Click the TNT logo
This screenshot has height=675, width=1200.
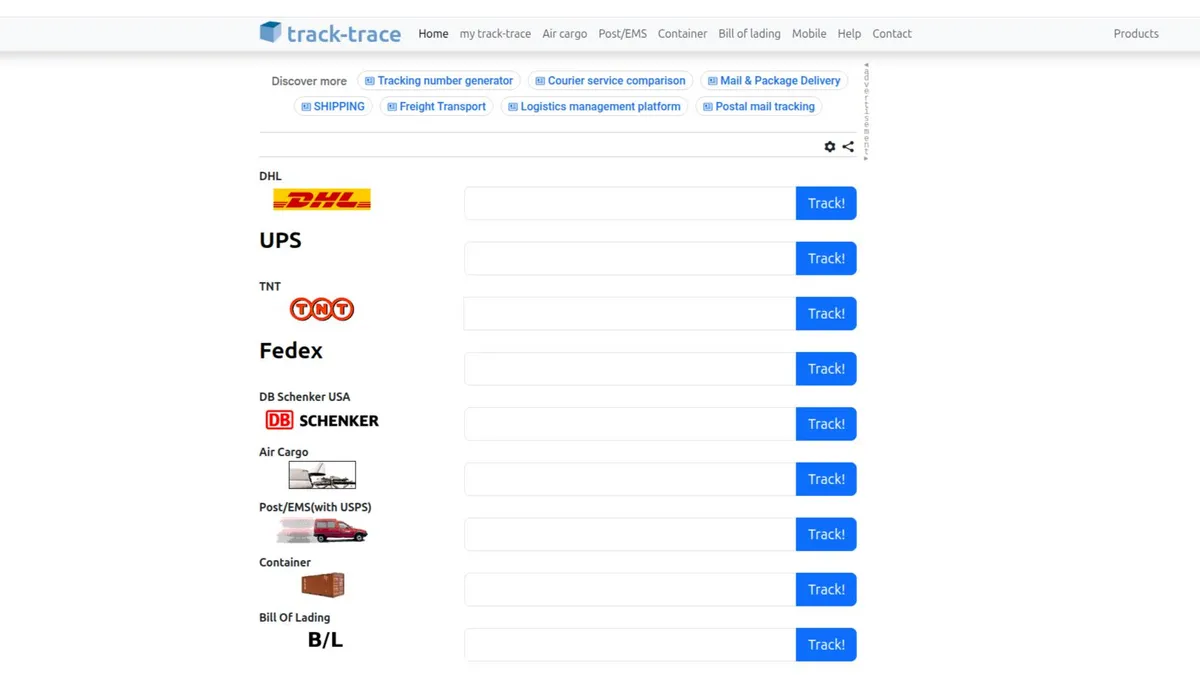click(x=322, y=310)
